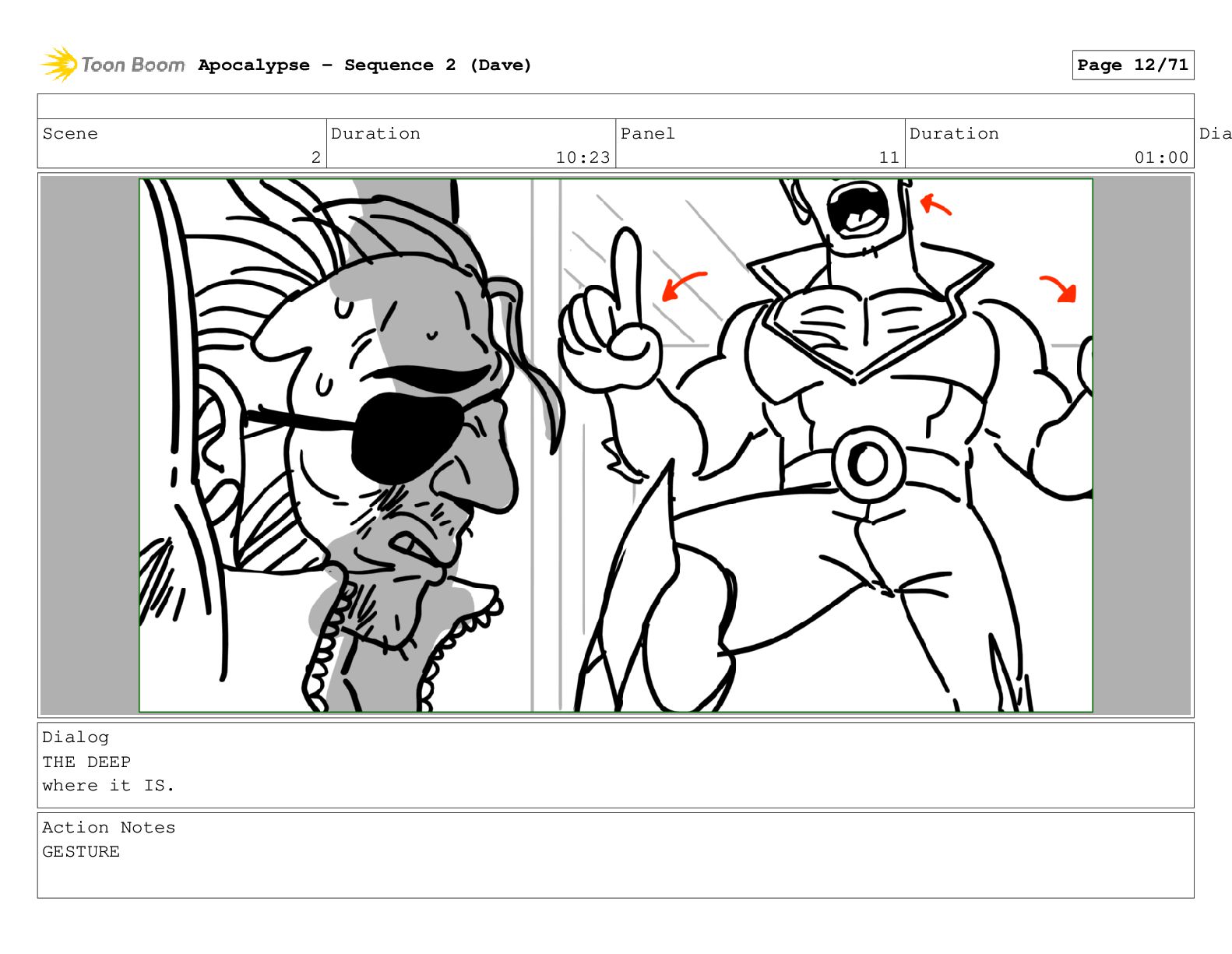
Task: Click the 'Panel' header label
Action: tap(648, 134)
